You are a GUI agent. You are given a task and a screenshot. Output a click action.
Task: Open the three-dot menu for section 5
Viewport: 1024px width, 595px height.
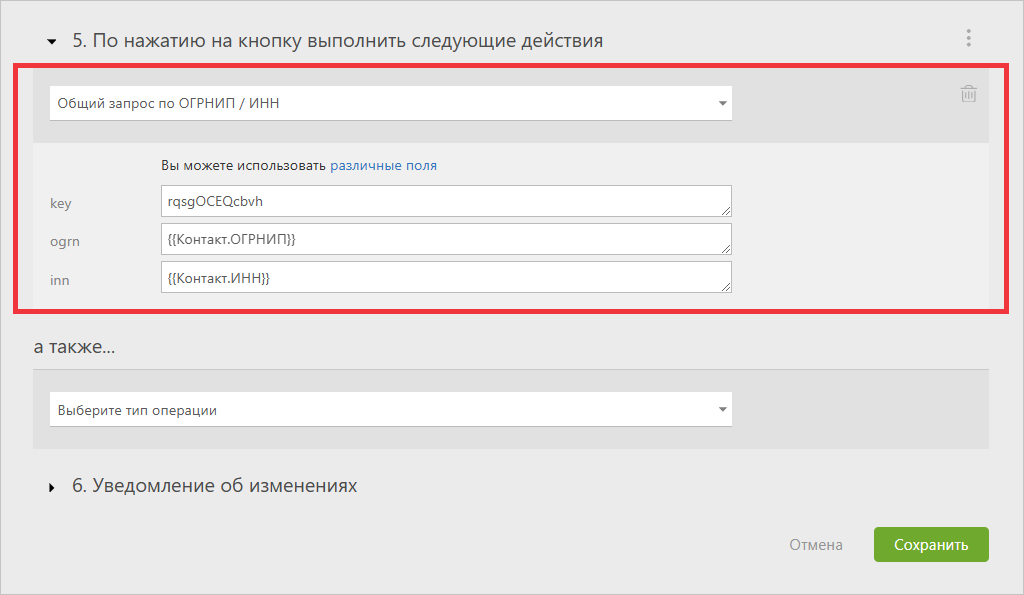point(968,38)
